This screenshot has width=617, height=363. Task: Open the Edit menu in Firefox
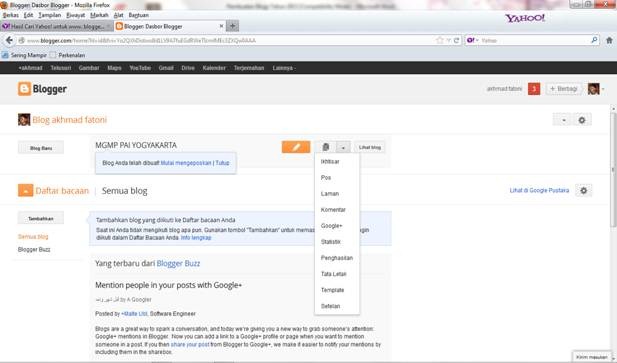(28, 15)
